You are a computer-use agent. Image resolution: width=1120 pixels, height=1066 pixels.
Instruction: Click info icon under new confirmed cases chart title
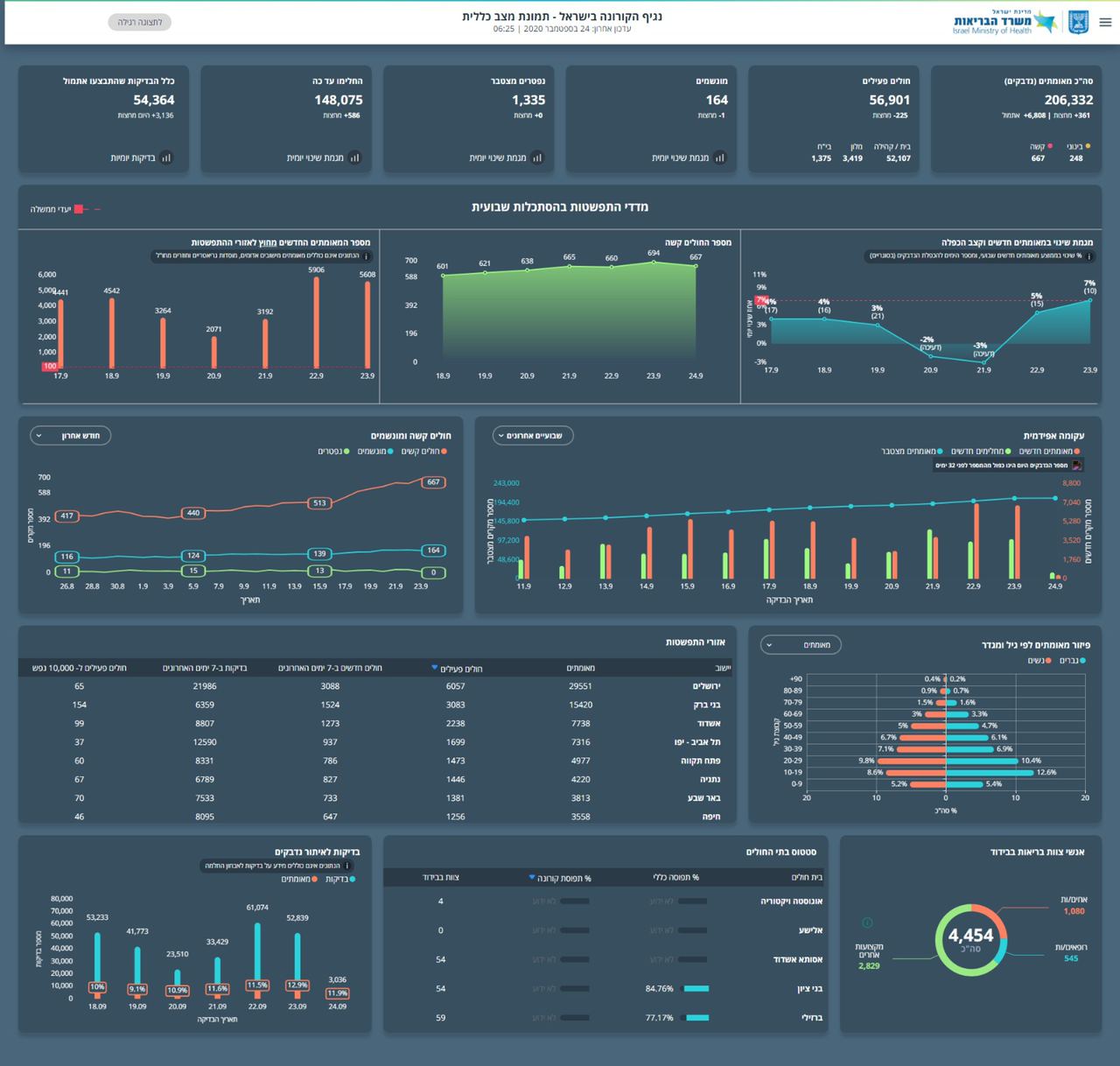[366, 256]
